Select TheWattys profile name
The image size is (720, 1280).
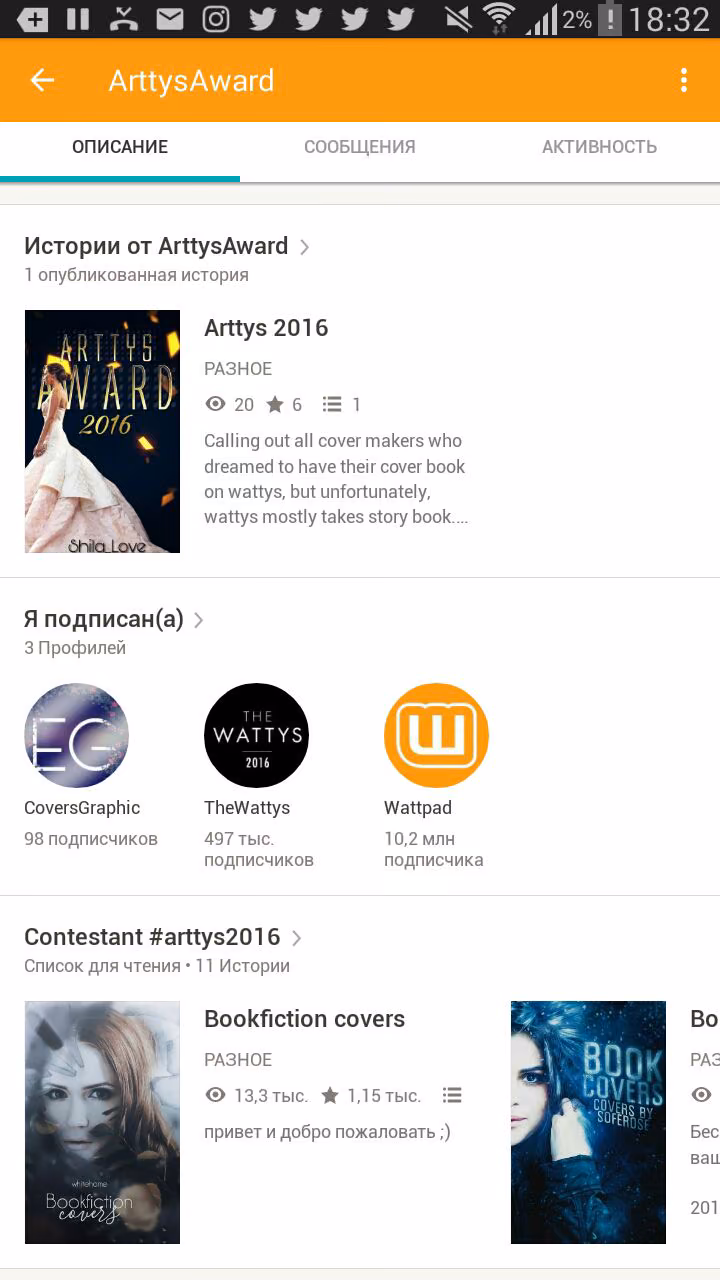pyautogui.click(x=247, y=808)
